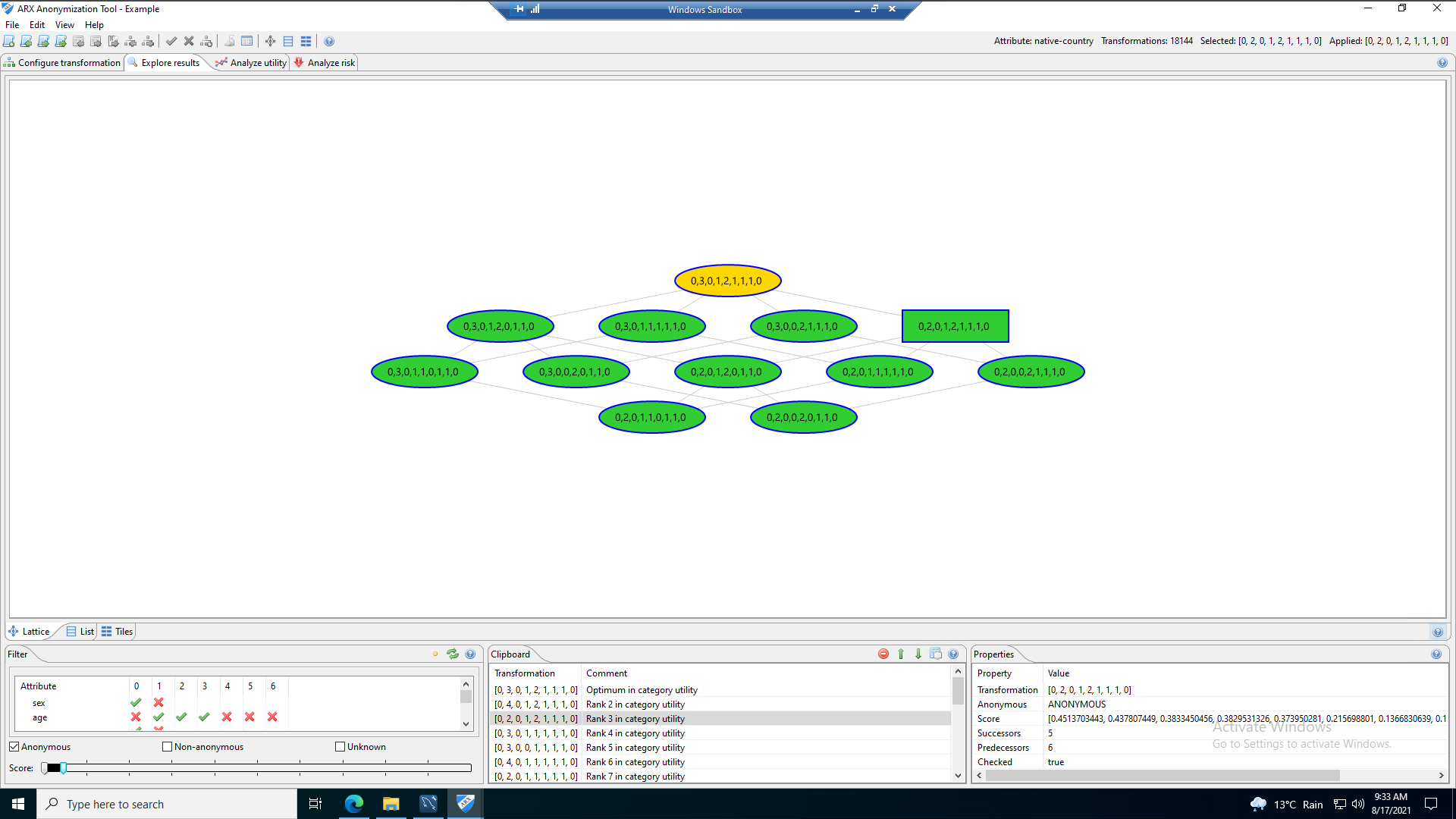The width and height of the screenshot is (1456, 819).
Task: Click the Export data toolbar icon
Action: [x=96, y=42]
